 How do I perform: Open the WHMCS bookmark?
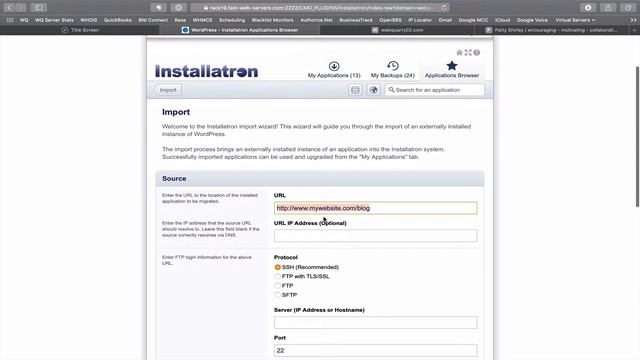pyautogui.click(x=202, y=20)
